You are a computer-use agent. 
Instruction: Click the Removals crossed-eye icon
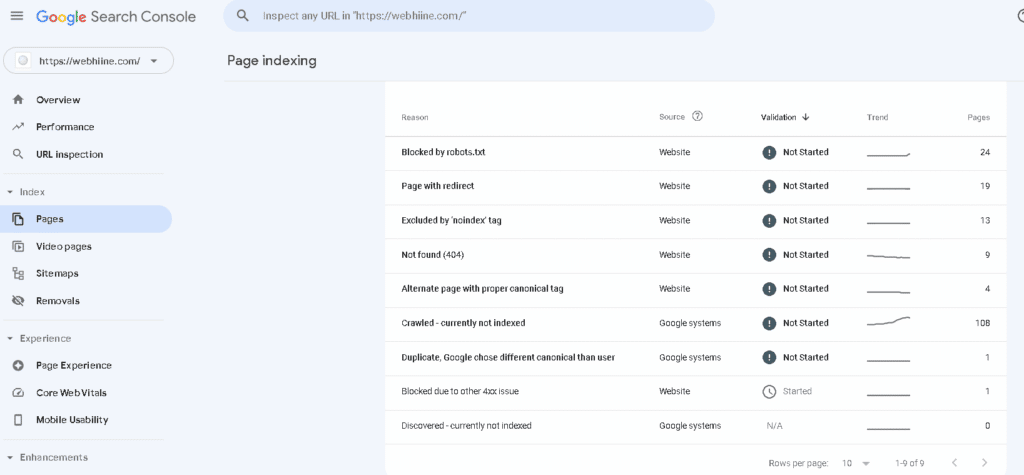point(18,301)
